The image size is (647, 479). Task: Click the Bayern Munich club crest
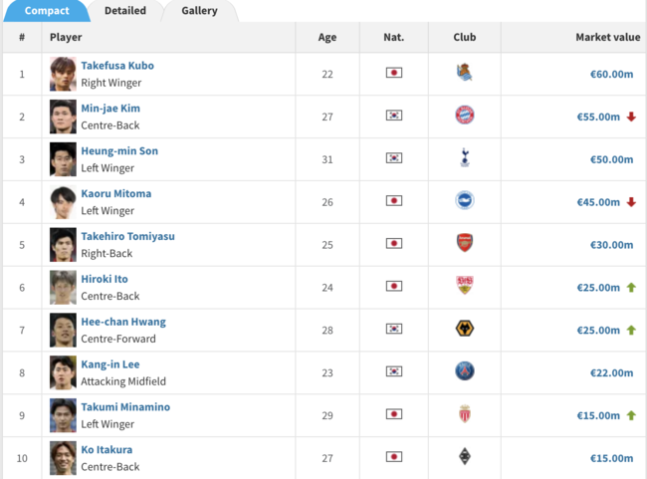(465, 115)
